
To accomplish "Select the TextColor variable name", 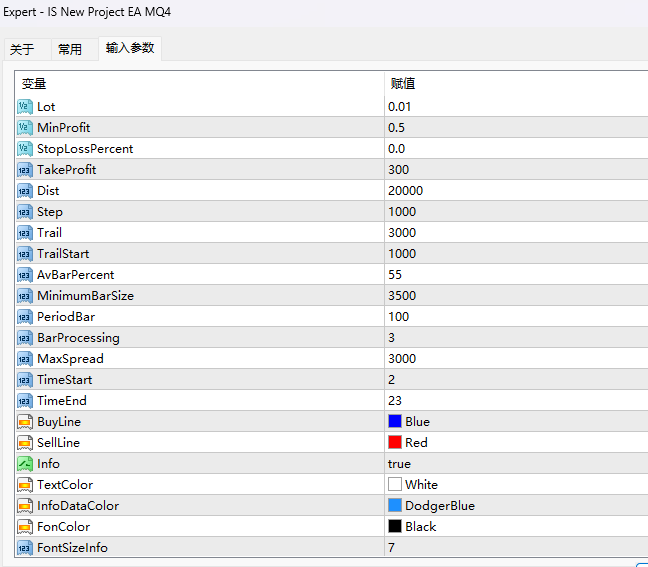I will 65,485.
